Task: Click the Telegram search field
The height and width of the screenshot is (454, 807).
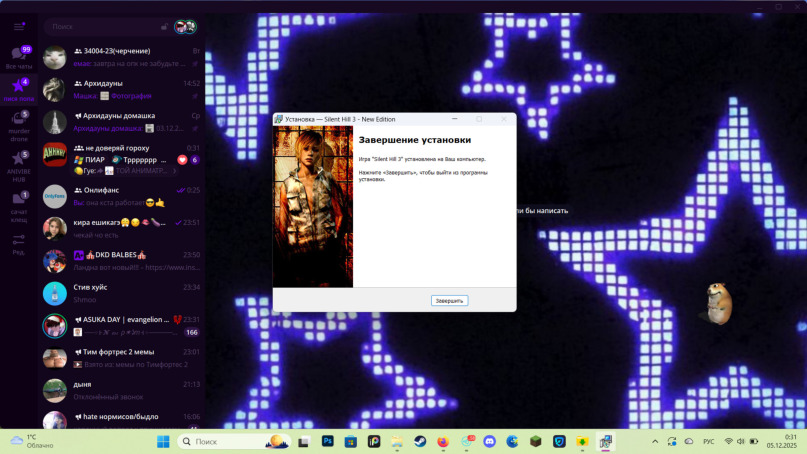Action: click(x=106, y=26)
